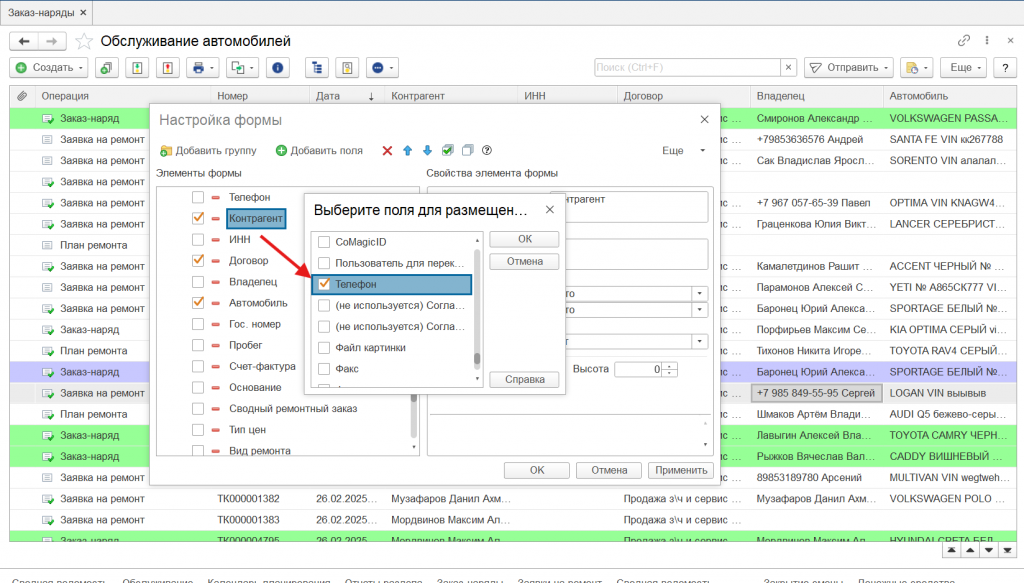Enable the CoMagicID checkbox
Screen dimensions: 1024x583
tap(323, 242)
